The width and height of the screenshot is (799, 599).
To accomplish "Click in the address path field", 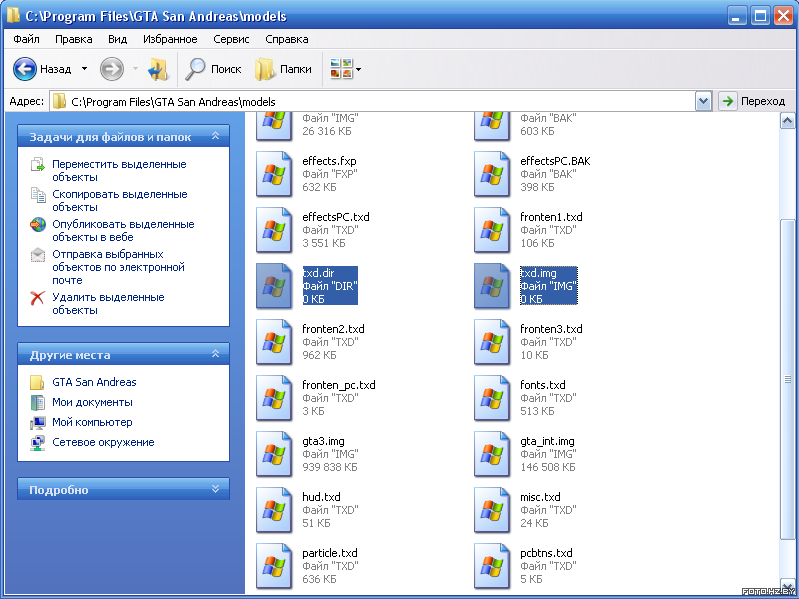I will [x=372, y=101].
